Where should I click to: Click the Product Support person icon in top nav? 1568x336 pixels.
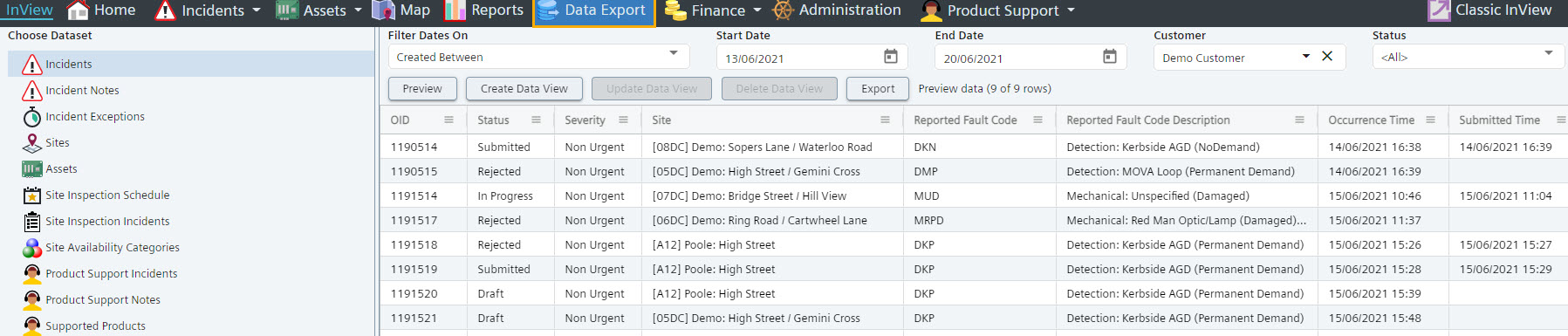pos(931,10)
